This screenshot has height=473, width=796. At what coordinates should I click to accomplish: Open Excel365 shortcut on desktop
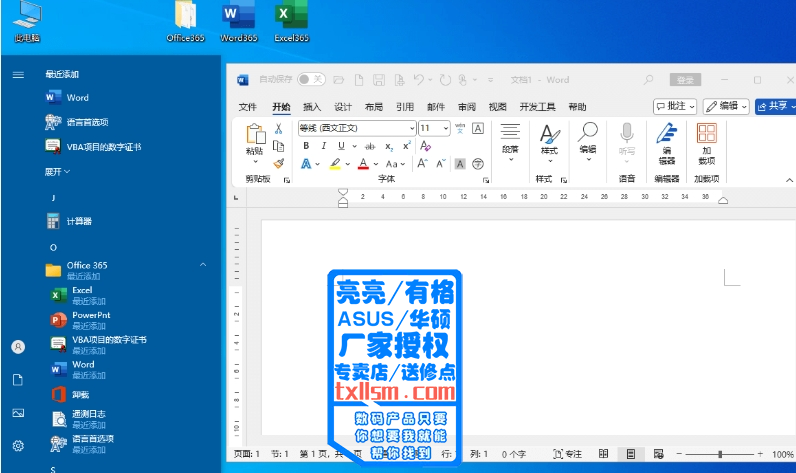(x=291, y=21)
